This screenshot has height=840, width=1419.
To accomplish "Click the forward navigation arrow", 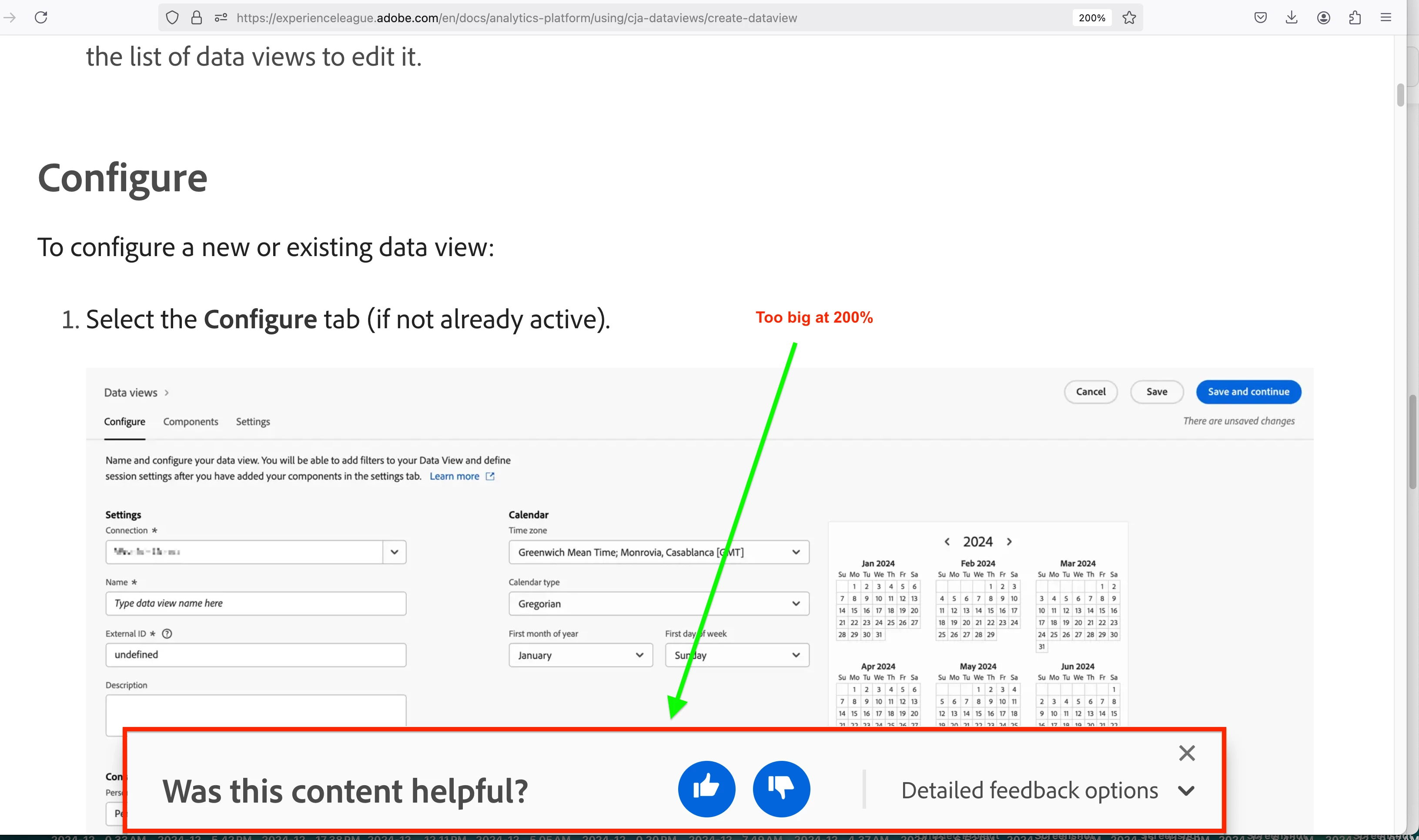I will click(x=10, y=17).
